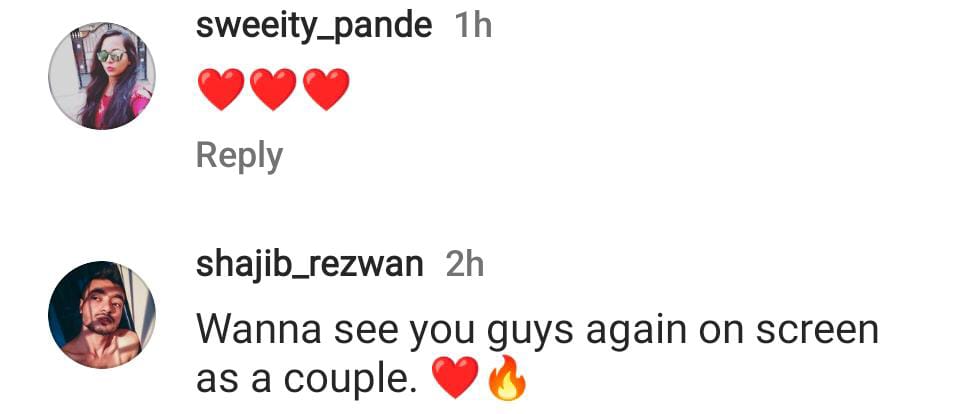Open shajib_rezwan's profile picture

101,315
